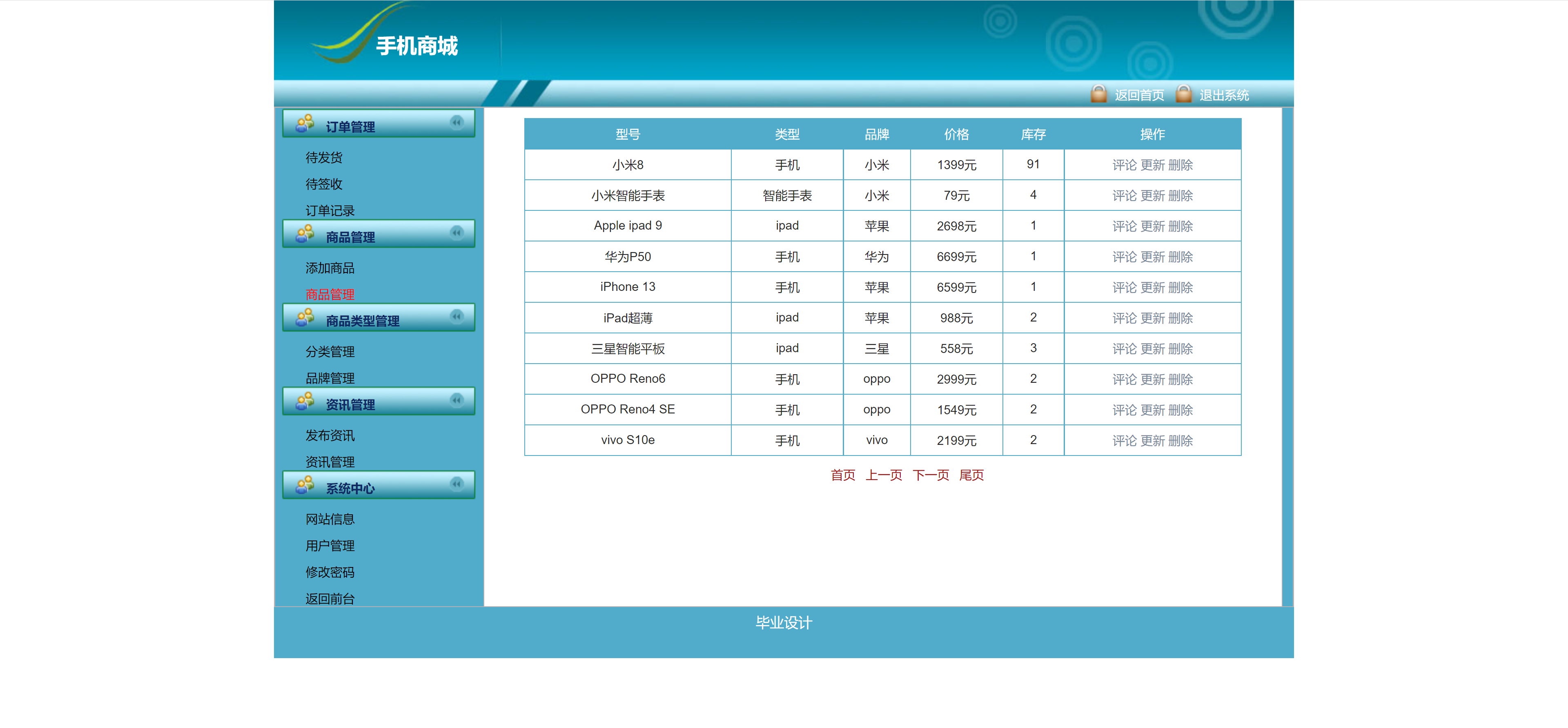Click 删除 for iPhone 13 row

pyautogui.click(x=1181, y=288)
